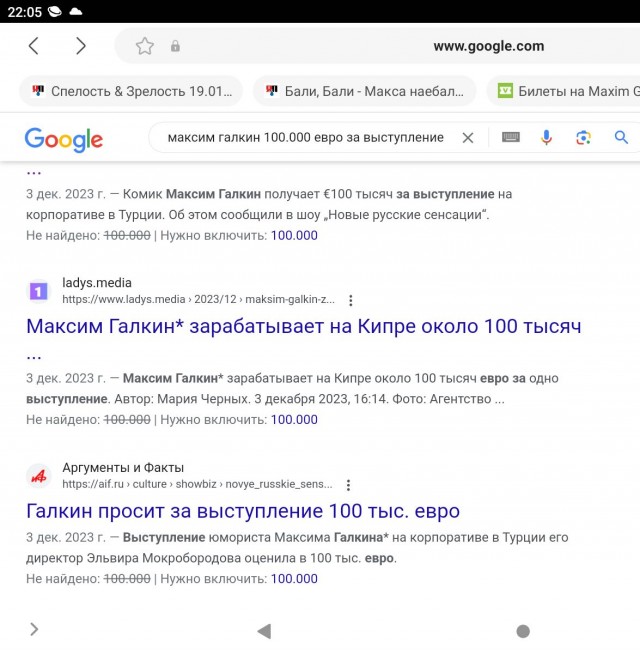Image resolution: width=640 pixels, height=654 pixels.
Task: Tap the Android back triangle button
Action: [x=265, y=631]
